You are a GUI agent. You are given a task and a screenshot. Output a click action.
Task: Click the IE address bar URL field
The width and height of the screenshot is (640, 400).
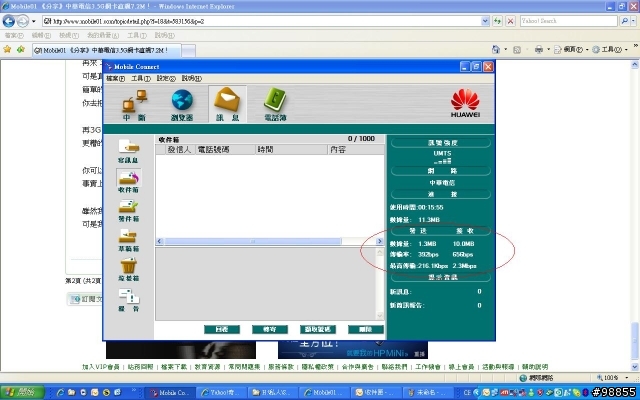[262, 21]
